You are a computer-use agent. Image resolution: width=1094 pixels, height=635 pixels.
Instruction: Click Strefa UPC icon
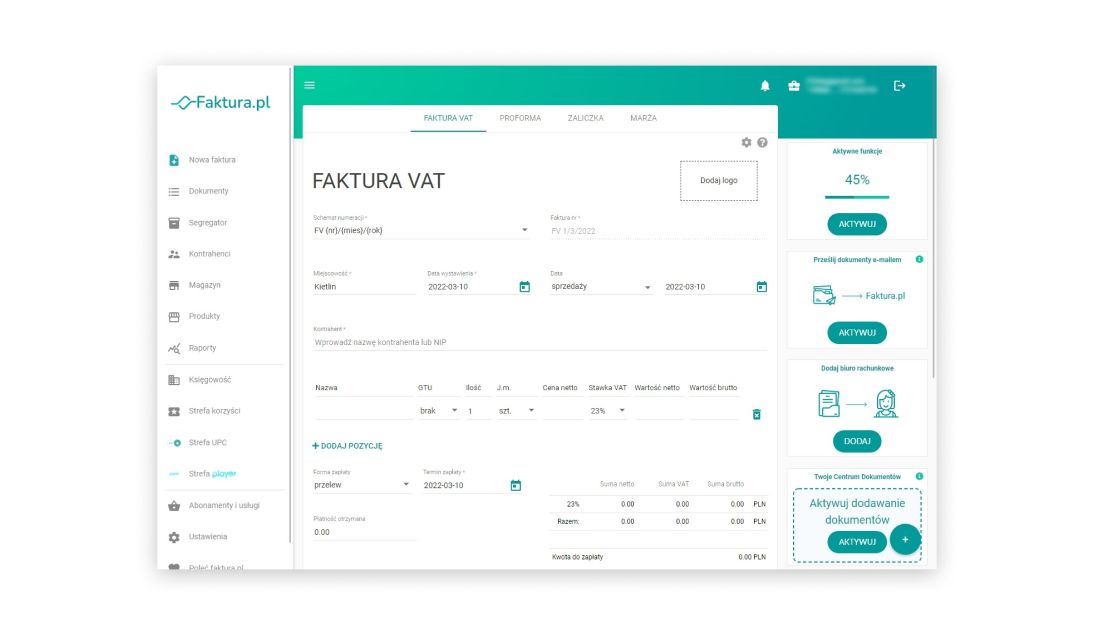click(174, 442)
